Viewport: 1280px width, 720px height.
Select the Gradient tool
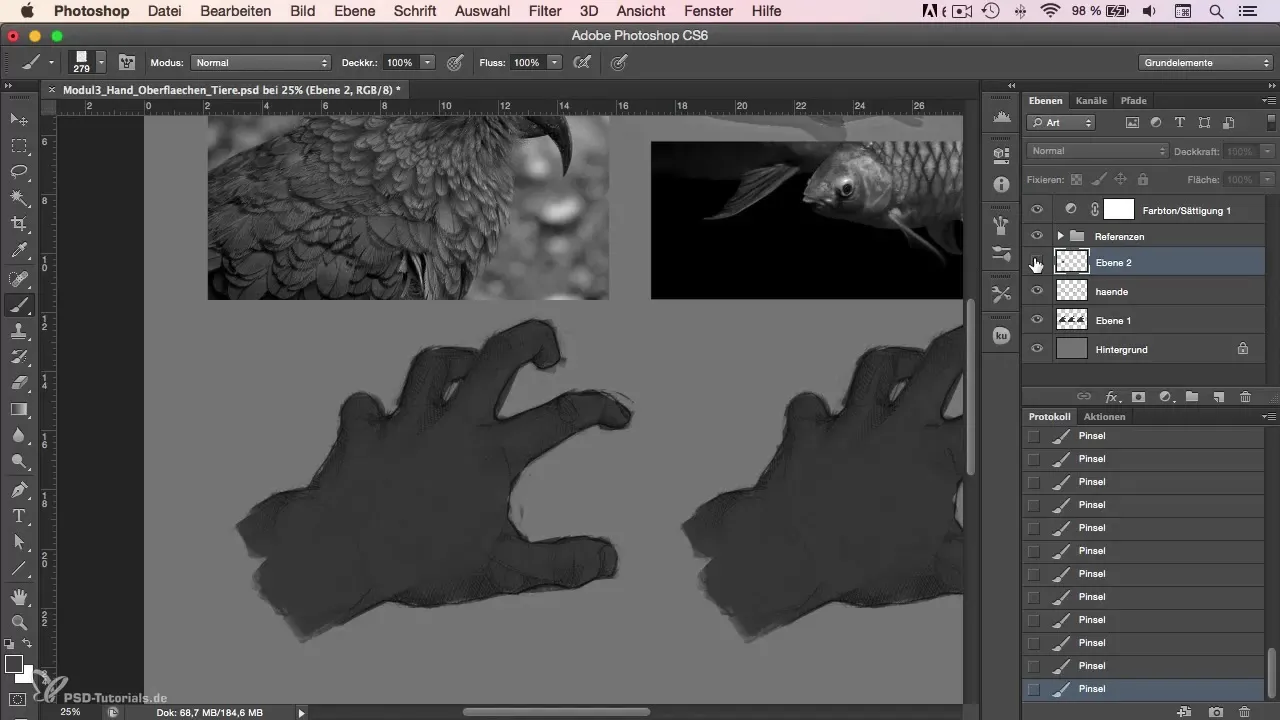coord(19,409)
